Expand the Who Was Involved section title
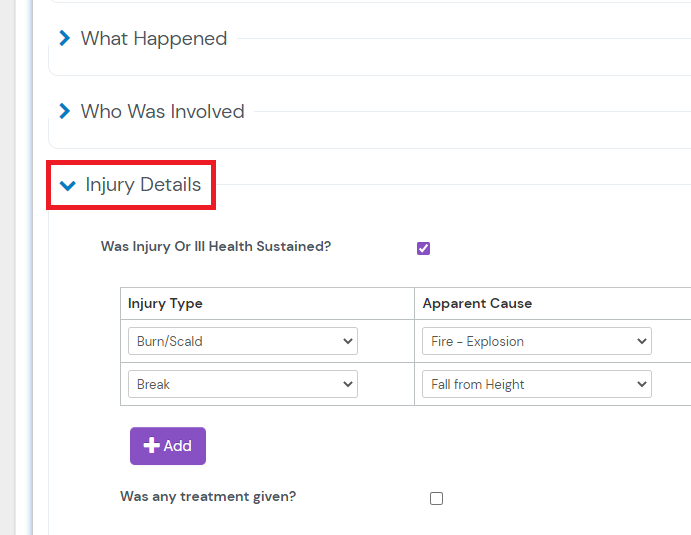This screenshot has width=691, height=535. point(162,111)
